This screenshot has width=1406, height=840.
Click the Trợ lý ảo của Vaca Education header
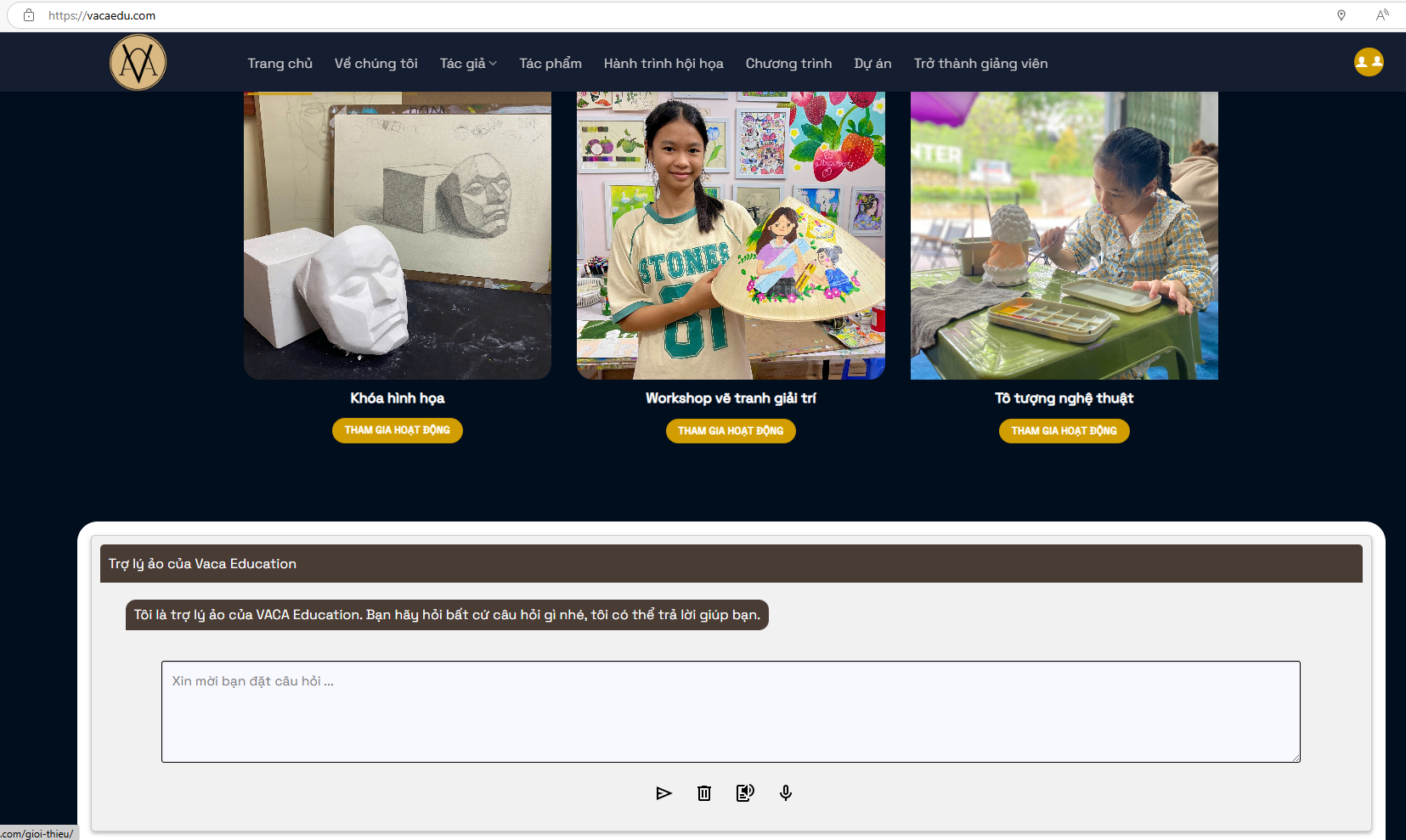click(731, 564)
